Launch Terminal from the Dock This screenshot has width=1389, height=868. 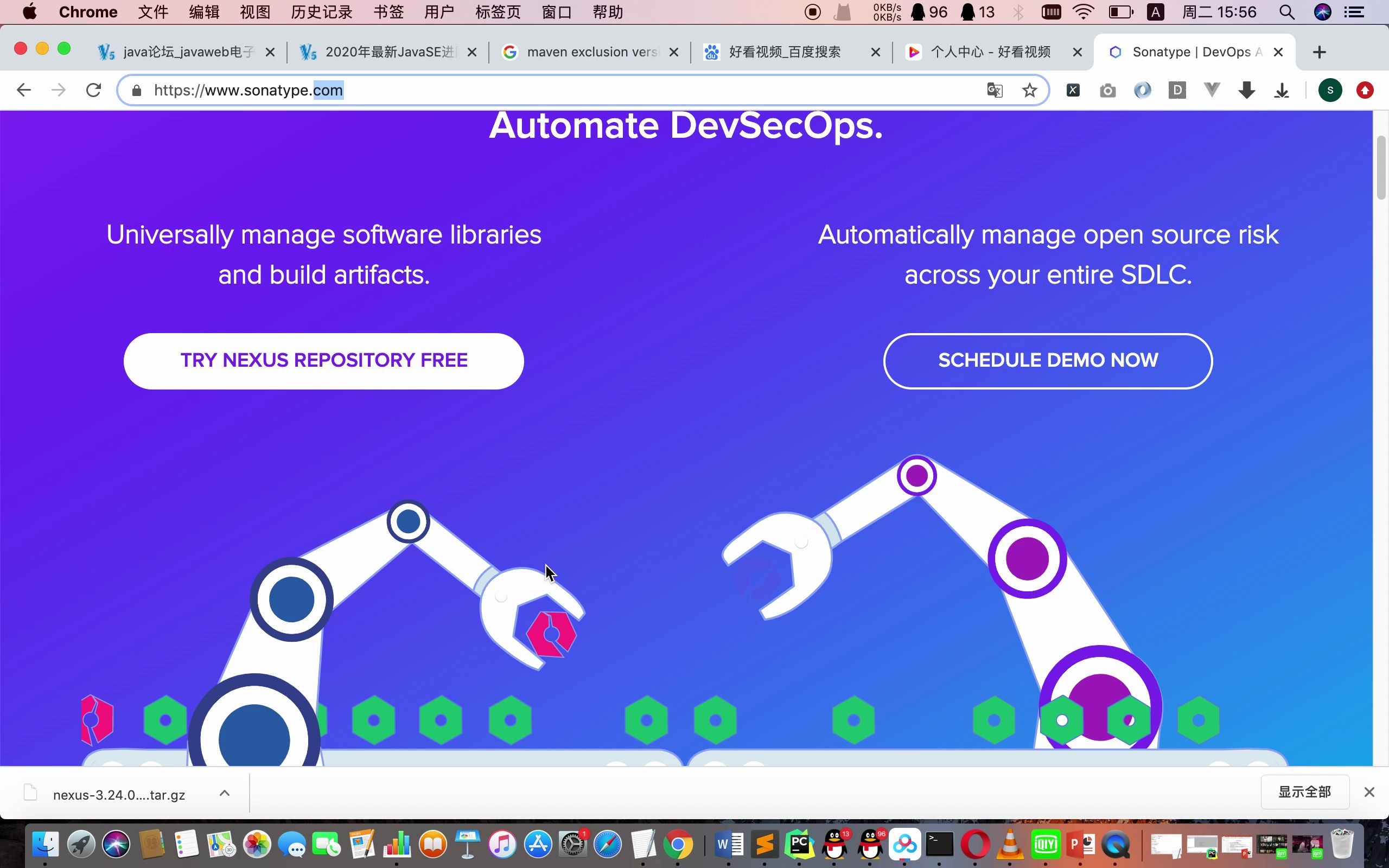click(940, 845)
